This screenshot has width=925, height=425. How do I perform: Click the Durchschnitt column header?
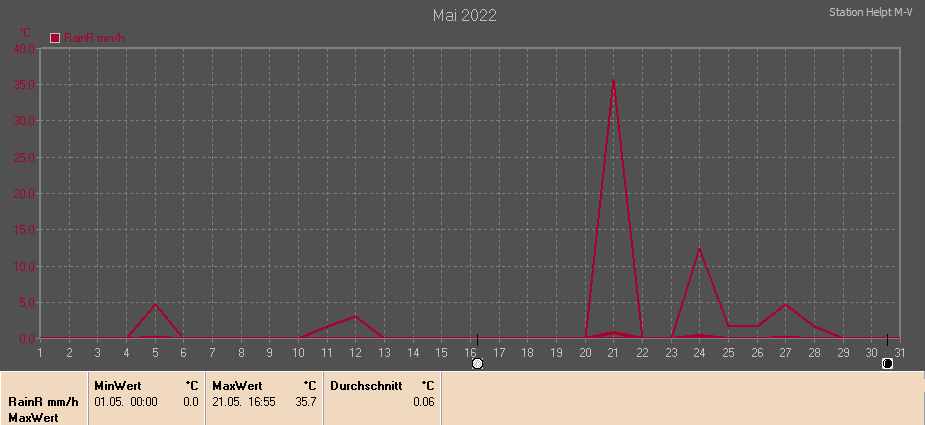coord(366,386)
